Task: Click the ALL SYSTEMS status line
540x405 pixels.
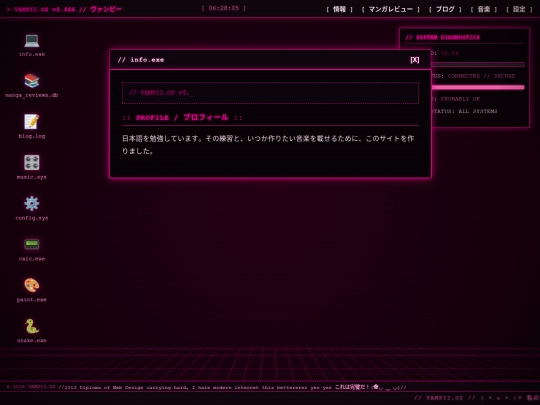Action: [x=464, y=111]
